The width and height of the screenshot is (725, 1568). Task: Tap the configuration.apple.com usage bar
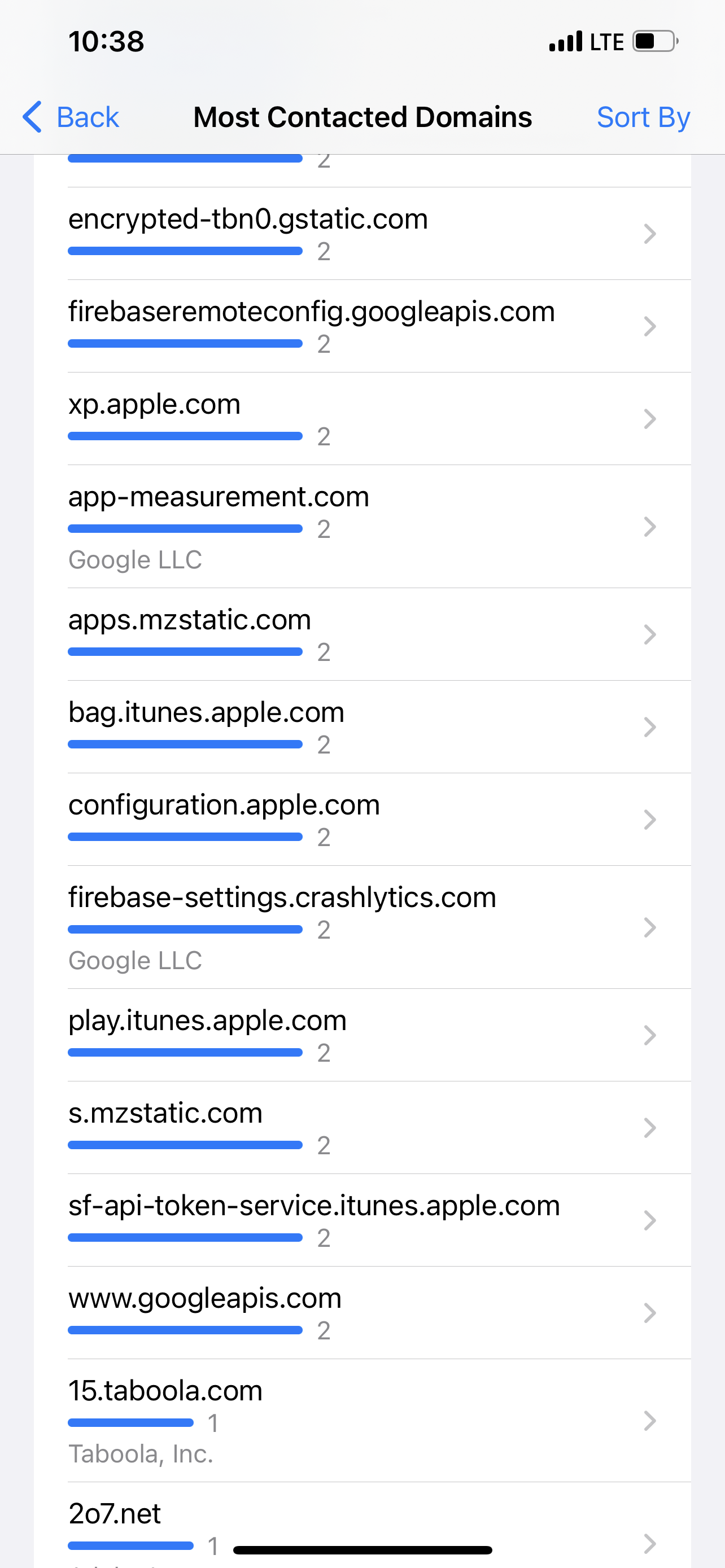185,837
